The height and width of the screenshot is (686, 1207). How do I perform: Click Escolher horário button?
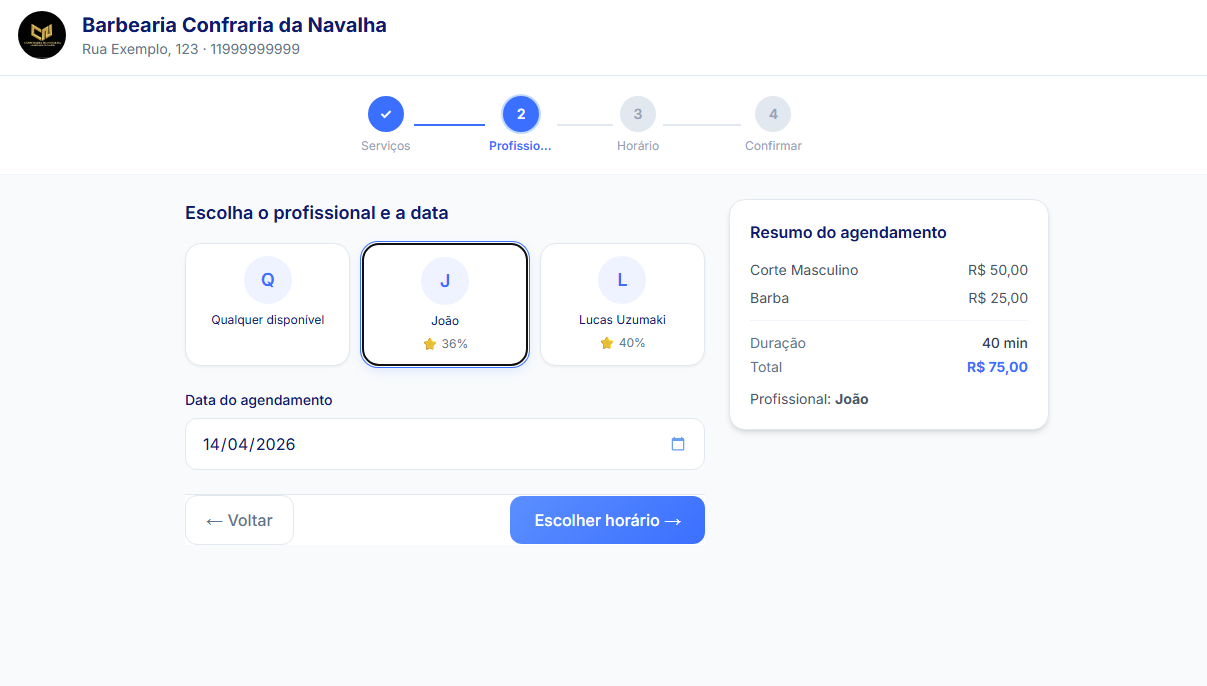(x=607, y=520)
